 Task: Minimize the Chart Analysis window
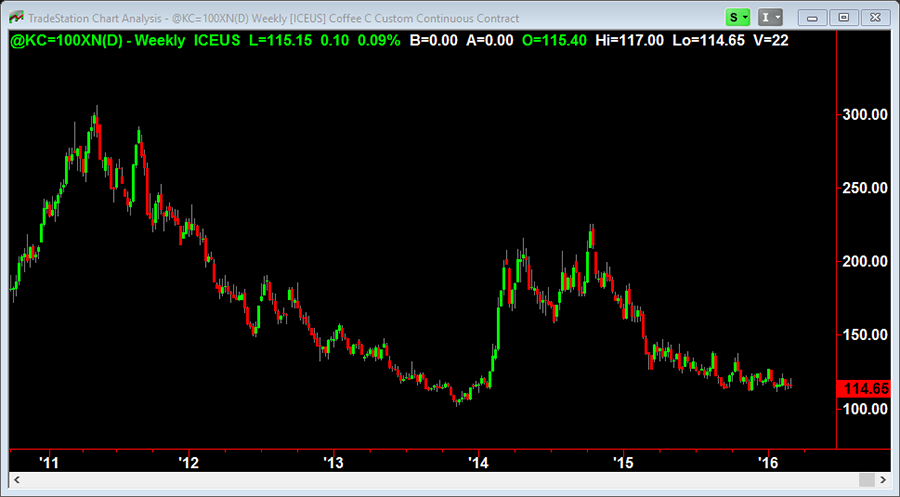point(814,17)
